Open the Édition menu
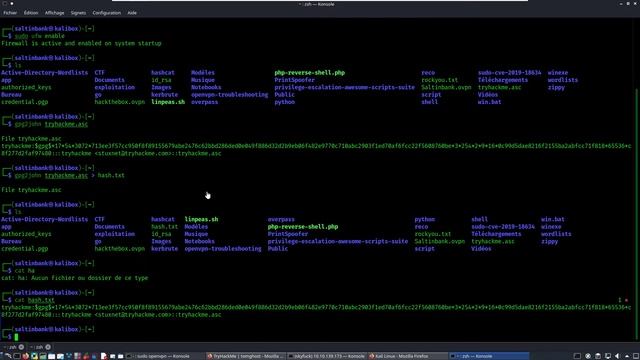Image resolution: width=640 pixels, height=360 pixels. pos(31,13)
